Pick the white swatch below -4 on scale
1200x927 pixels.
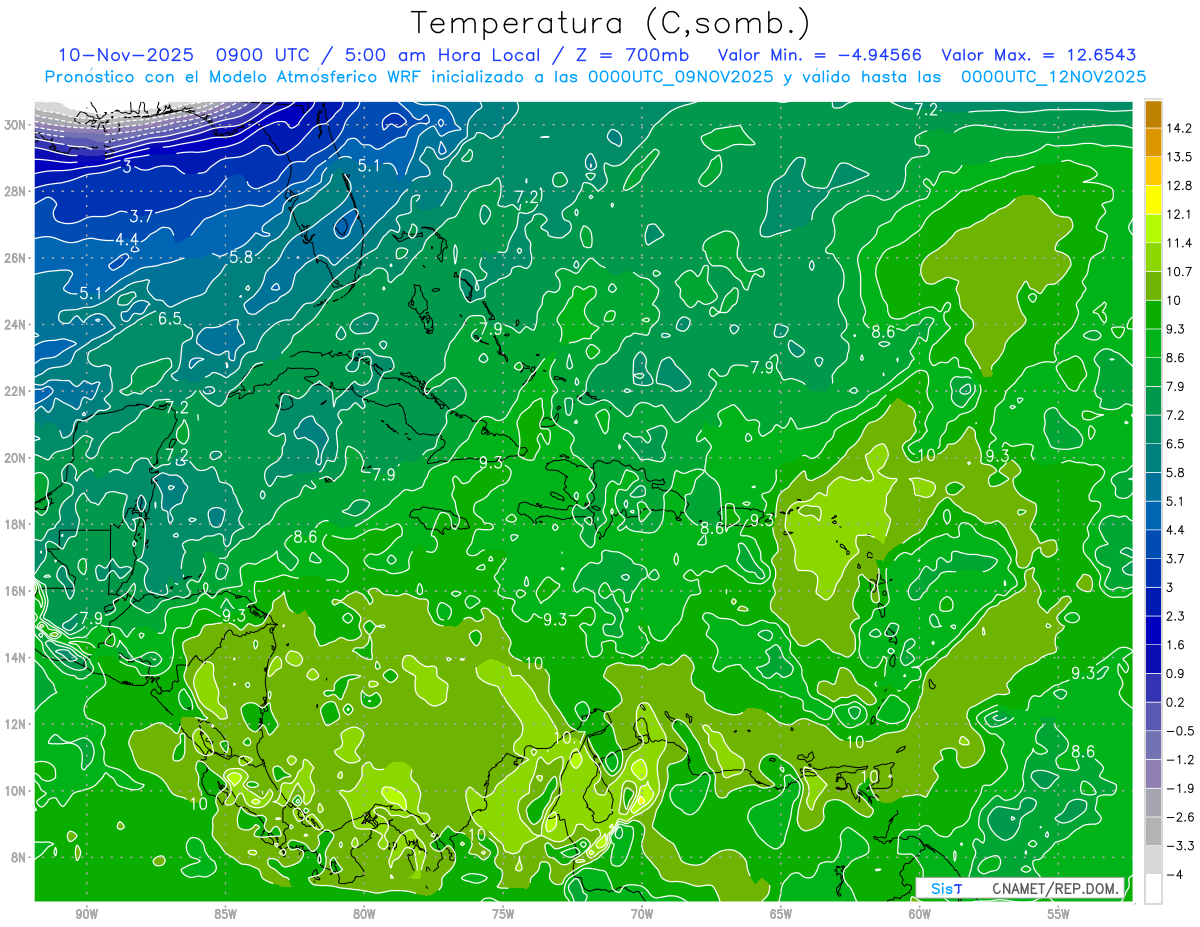(1153, 889)
